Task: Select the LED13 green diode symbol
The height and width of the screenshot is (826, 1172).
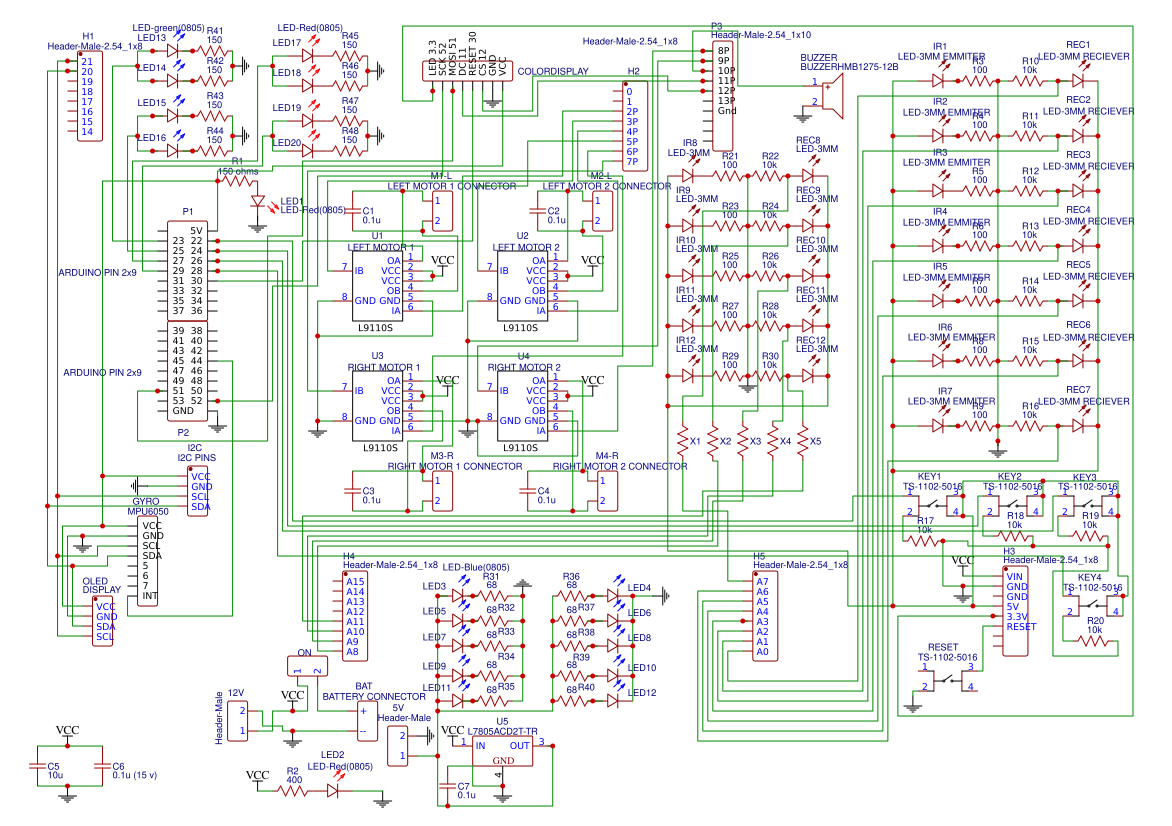Action: 173,51
